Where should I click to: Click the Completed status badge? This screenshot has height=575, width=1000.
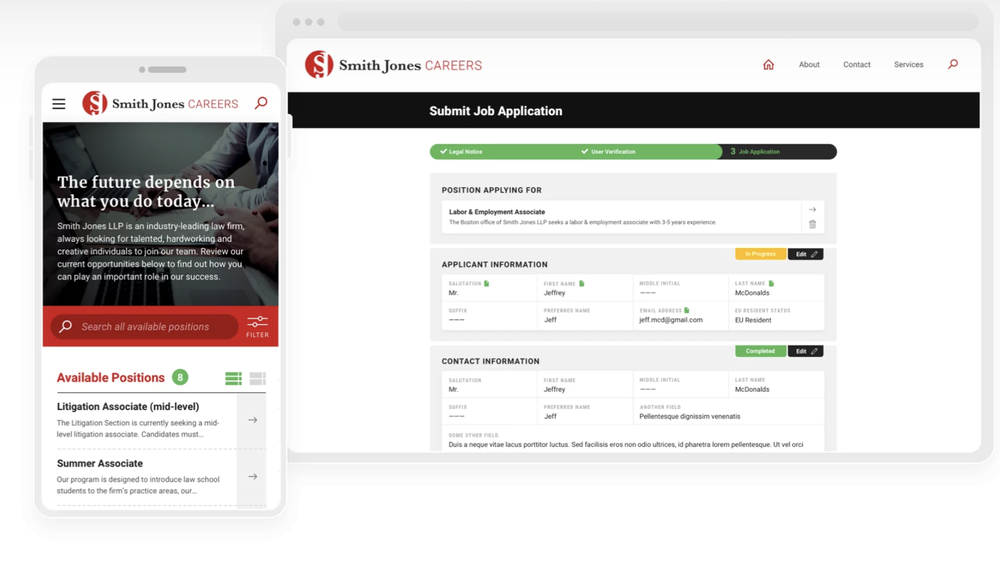click(x=760, y=351)
